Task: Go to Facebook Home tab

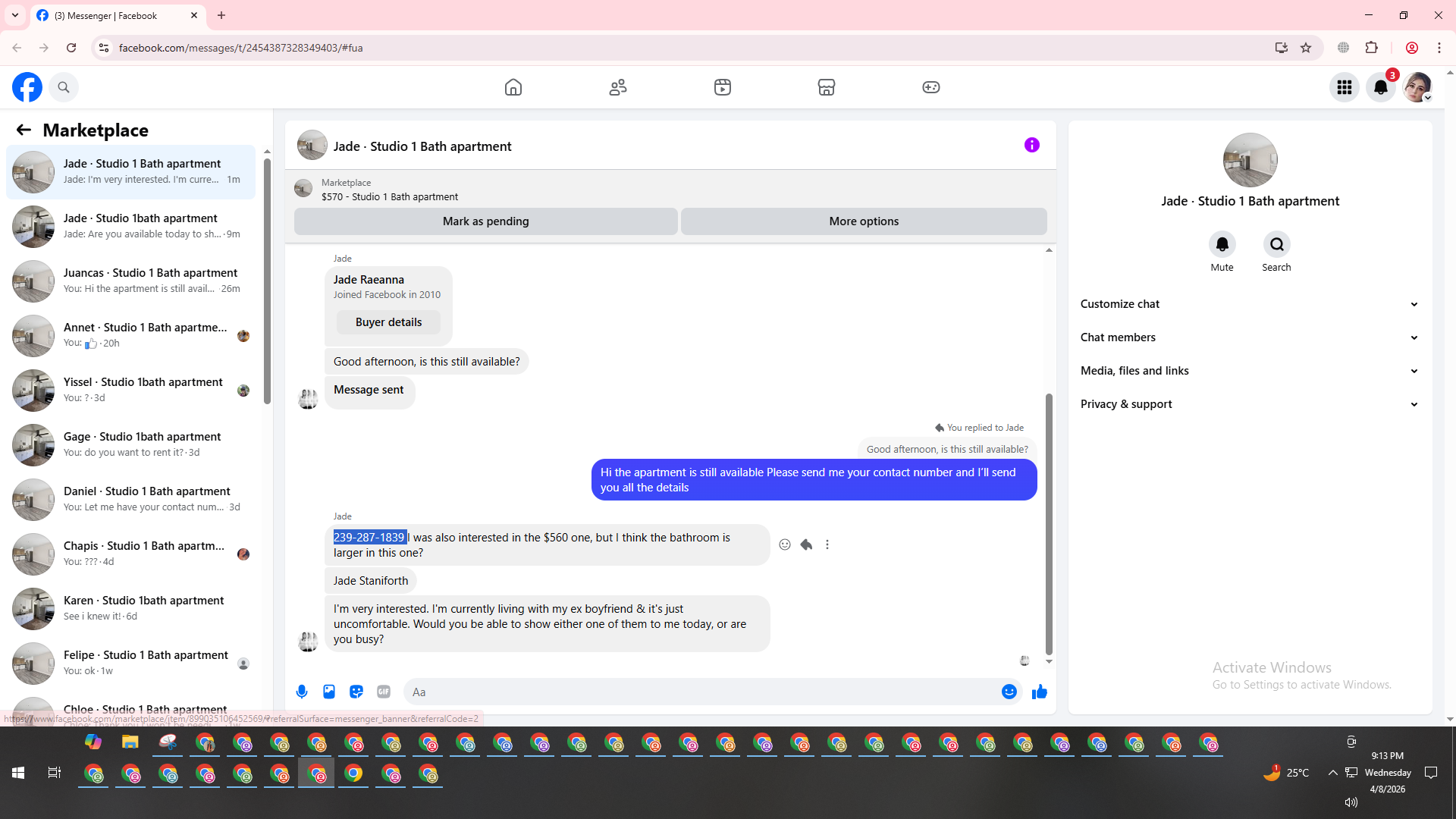Action: point(513,87)
